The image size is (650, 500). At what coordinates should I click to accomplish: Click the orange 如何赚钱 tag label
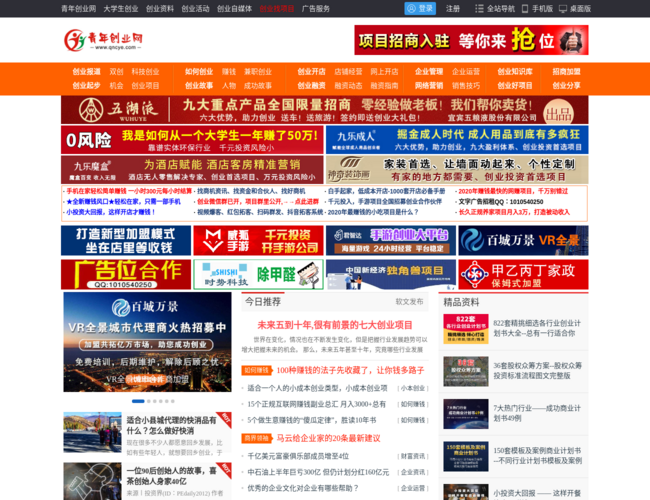(257, 370)
